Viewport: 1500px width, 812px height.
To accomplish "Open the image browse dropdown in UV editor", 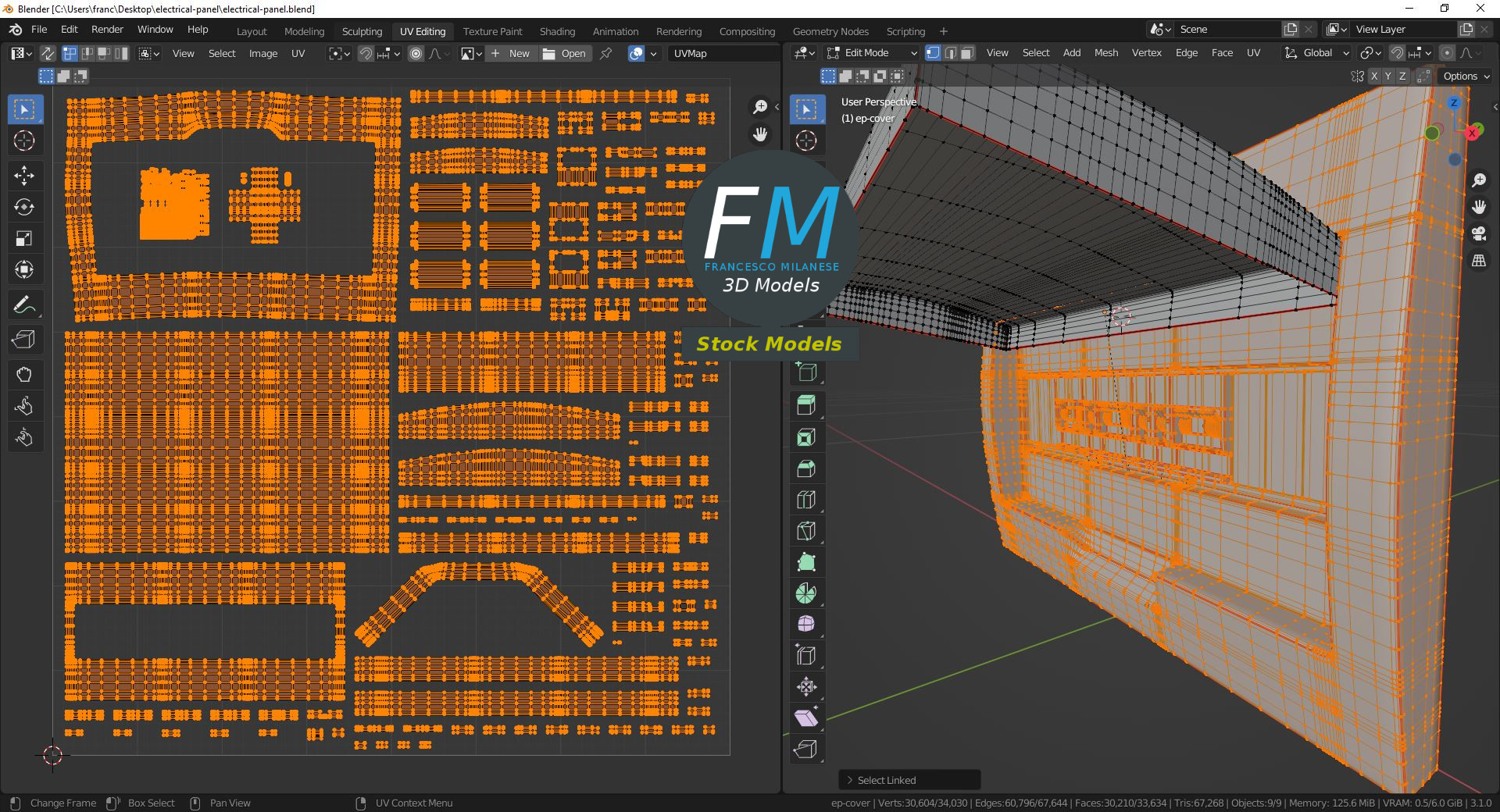I will 471,53.
